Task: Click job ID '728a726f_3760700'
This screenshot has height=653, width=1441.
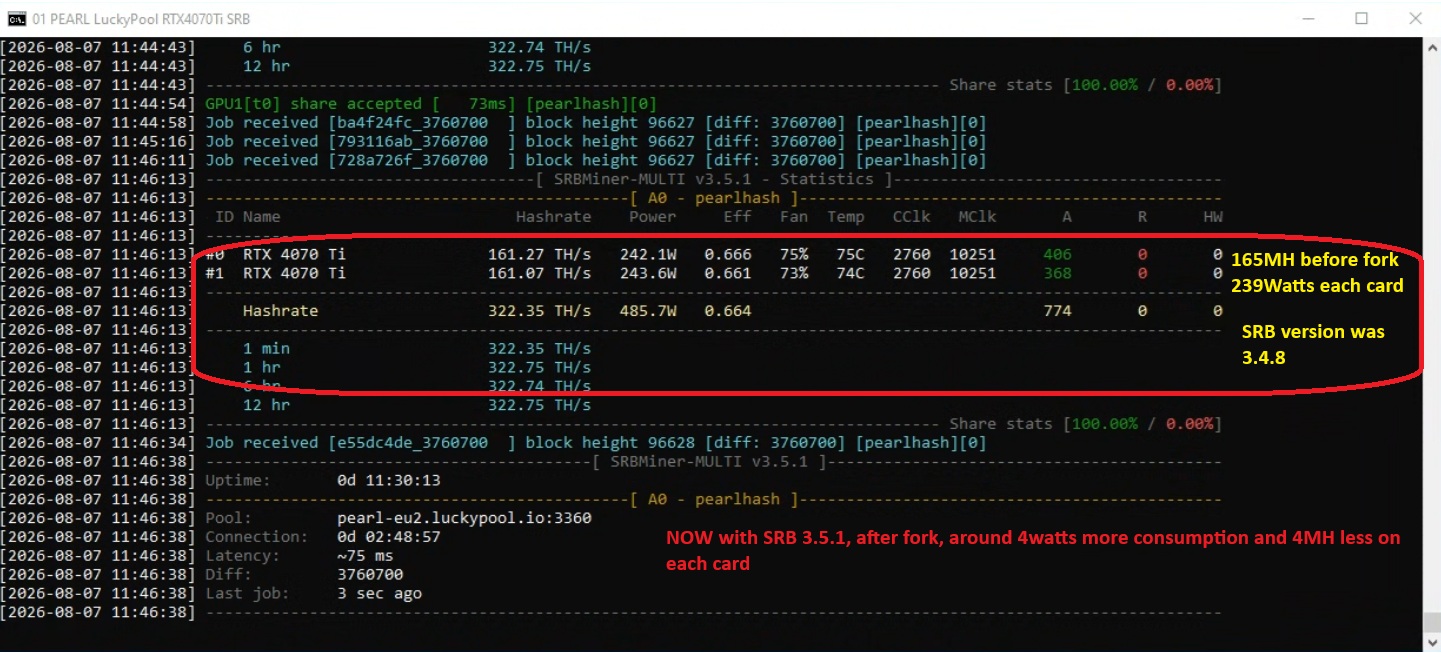Action: [x=412, y=160]
